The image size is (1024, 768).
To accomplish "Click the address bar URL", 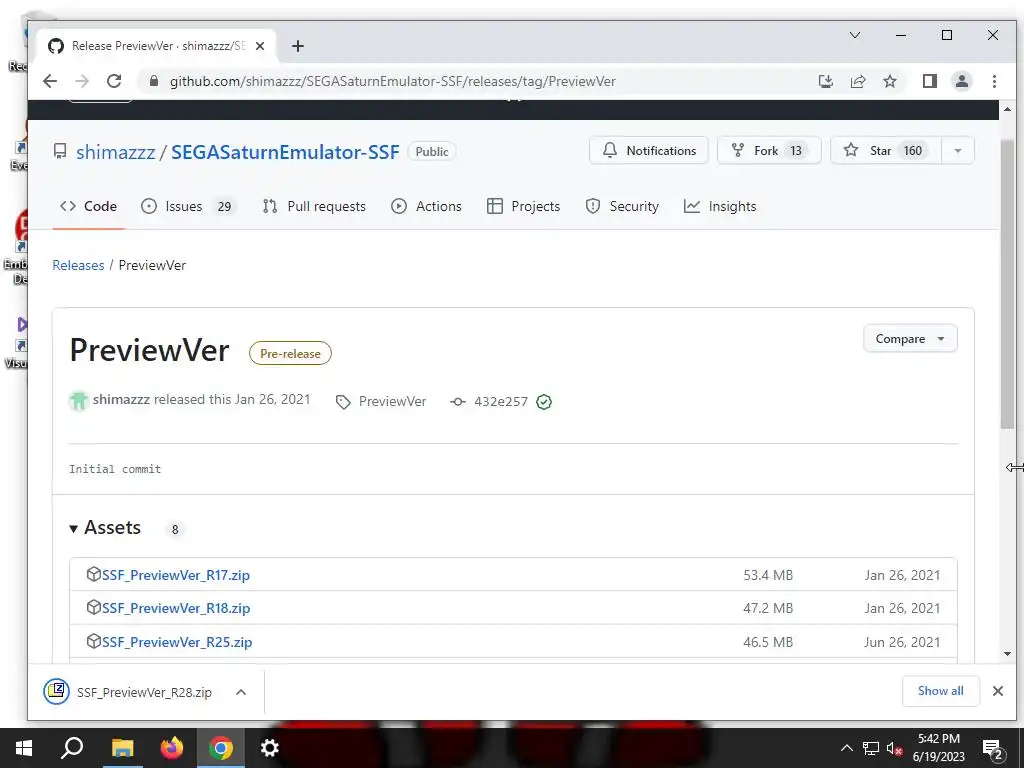I will 392,81.
